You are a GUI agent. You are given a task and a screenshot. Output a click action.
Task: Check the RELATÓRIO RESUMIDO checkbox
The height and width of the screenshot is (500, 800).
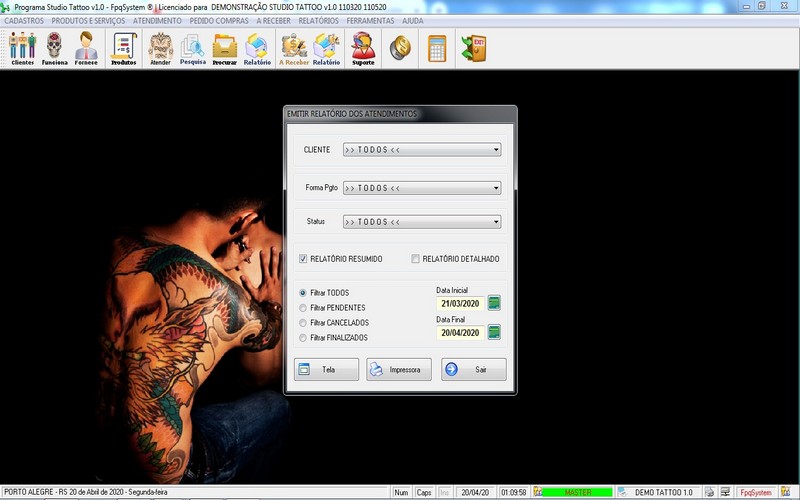point(303,259)
